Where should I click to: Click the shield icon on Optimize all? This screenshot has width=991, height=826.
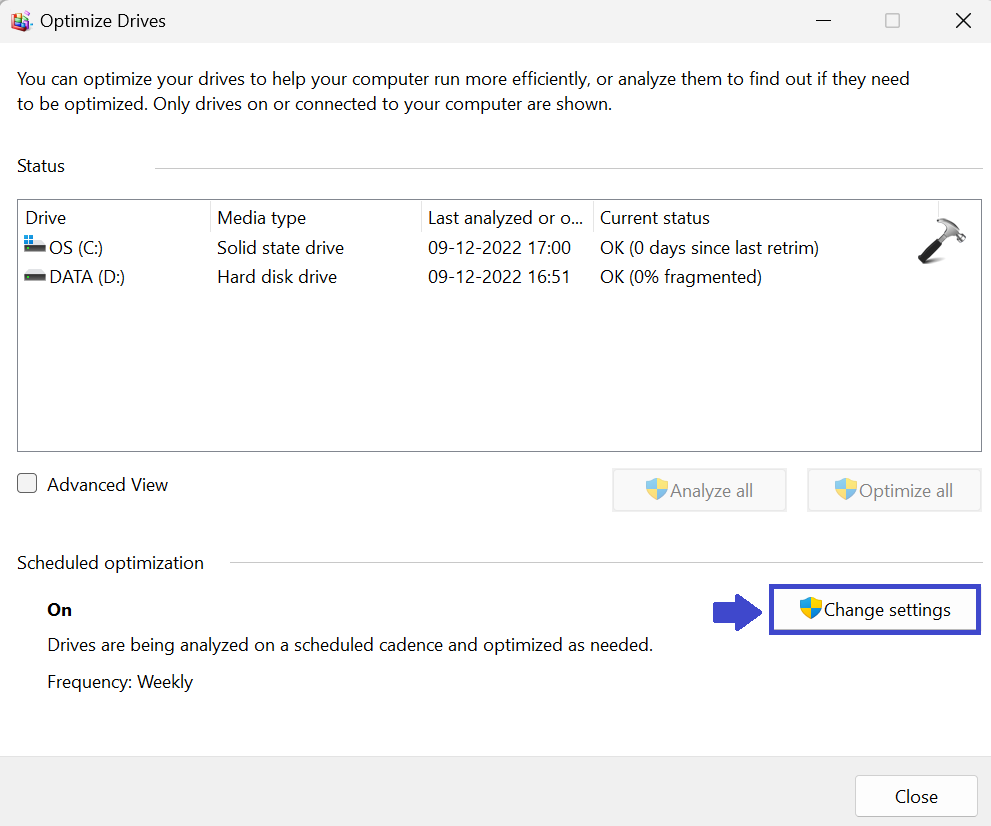point(846,489)
